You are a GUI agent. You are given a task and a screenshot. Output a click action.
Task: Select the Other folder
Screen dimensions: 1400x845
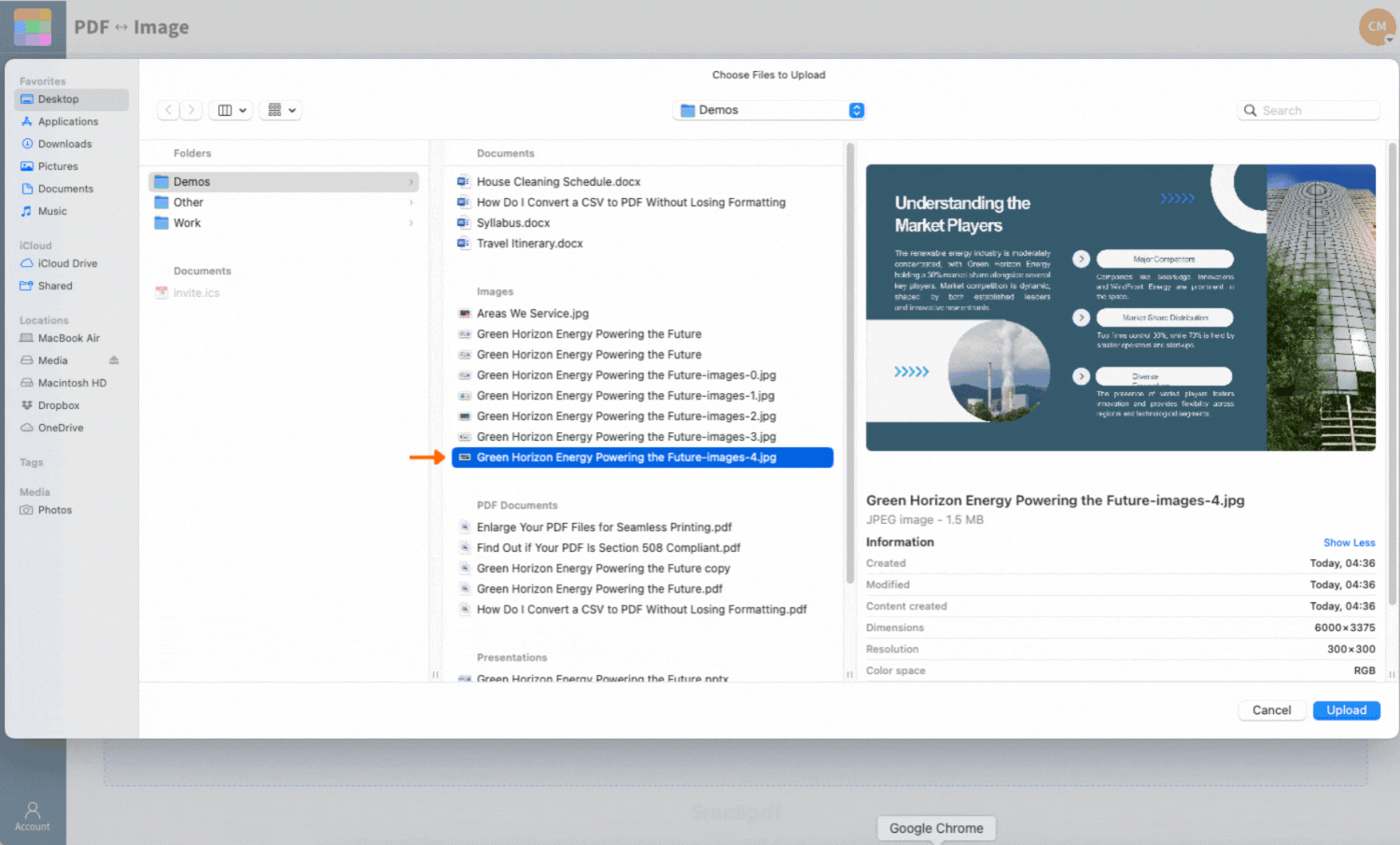(284, 203)
